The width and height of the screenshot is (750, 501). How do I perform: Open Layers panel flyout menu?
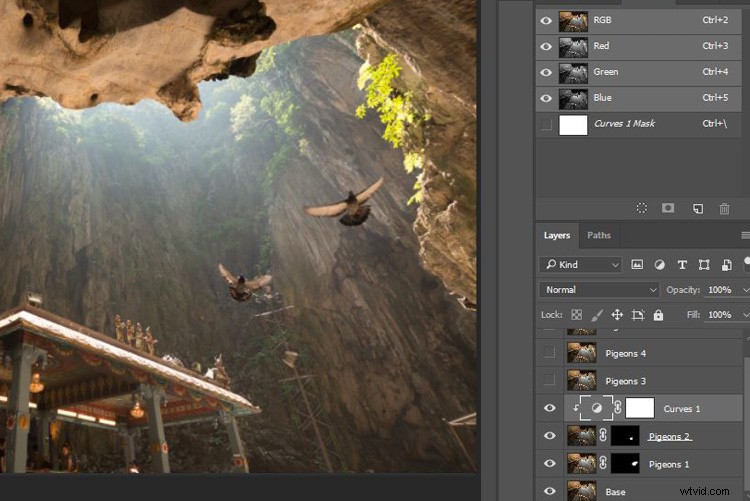[x=745, y=235]
